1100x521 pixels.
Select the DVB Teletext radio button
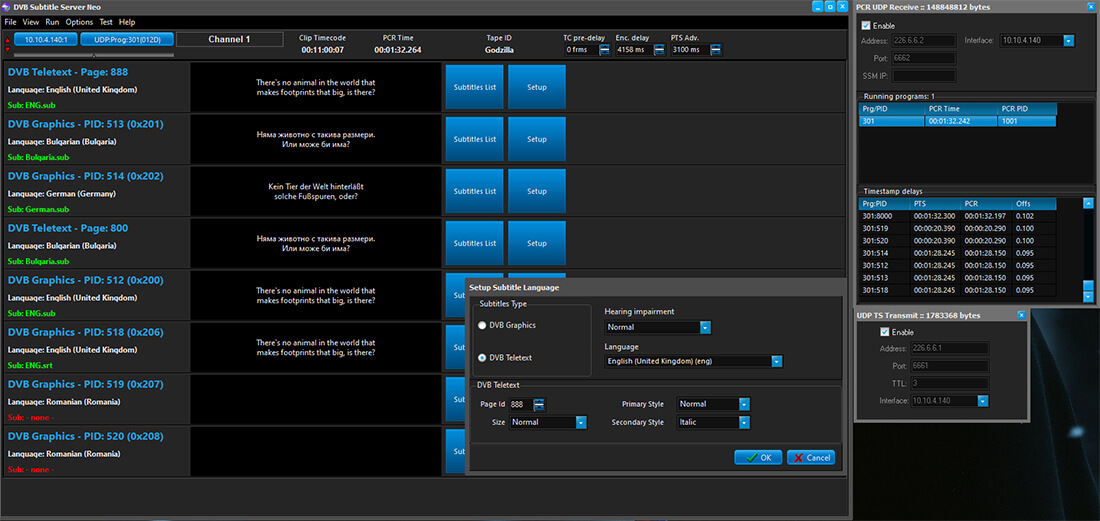point(481,358)
